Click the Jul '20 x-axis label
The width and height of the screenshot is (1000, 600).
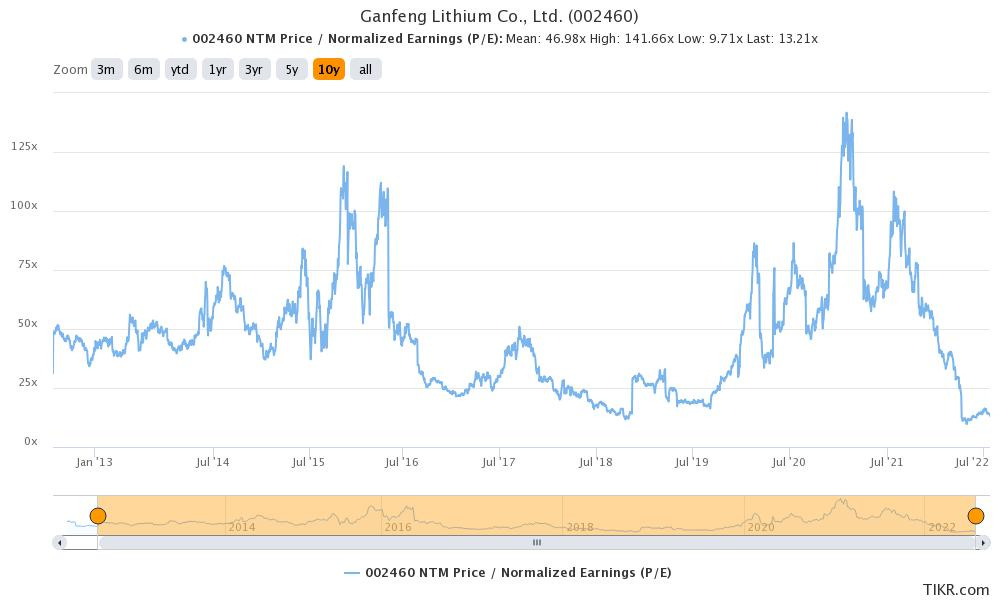(x=789, y=462)
